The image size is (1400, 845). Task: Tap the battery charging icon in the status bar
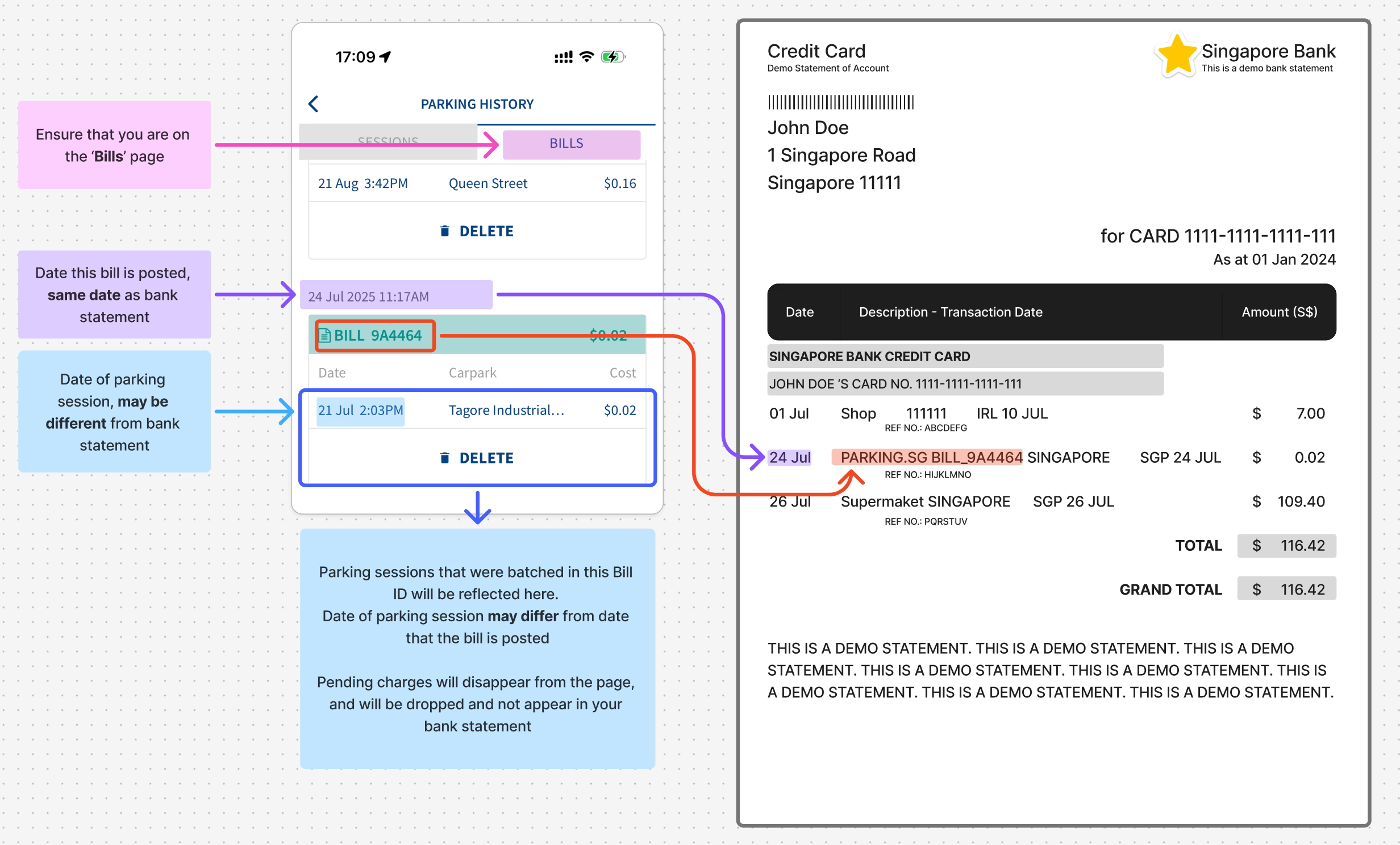point(612,57)
